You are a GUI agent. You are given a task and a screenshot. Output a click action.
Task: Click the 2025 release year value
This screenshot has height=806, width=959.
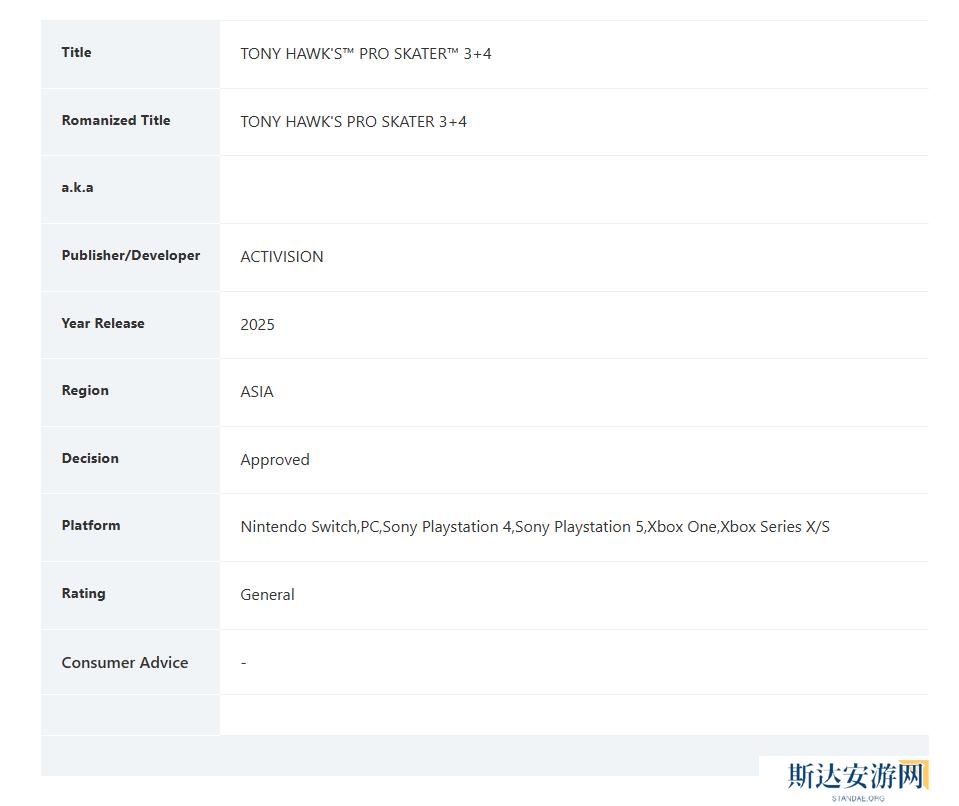pyautogui.click(x=257, y=325)
